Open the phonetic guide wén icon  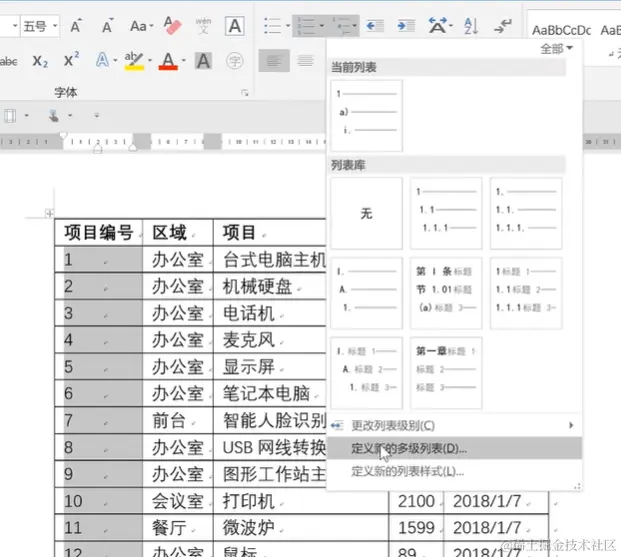point(203,26)
